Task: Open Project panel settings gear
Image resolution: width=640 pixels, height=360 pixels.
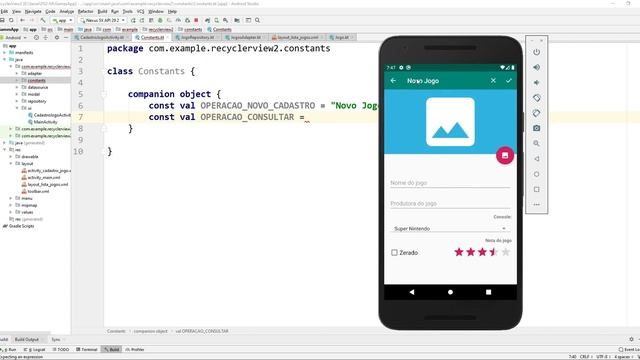Action: click(x=57, y=38)
